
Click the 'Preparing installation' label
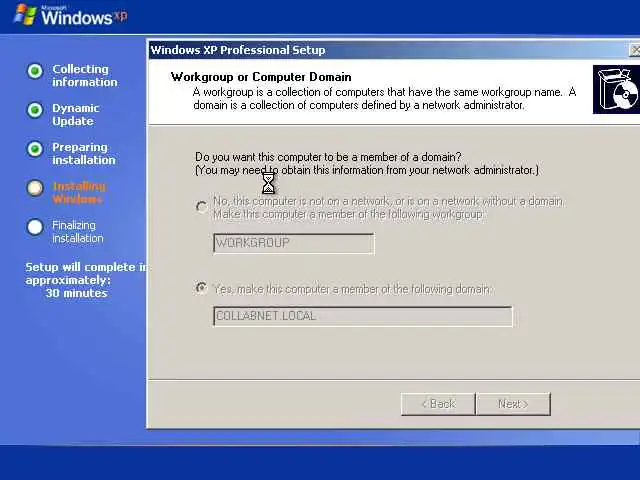84,153
